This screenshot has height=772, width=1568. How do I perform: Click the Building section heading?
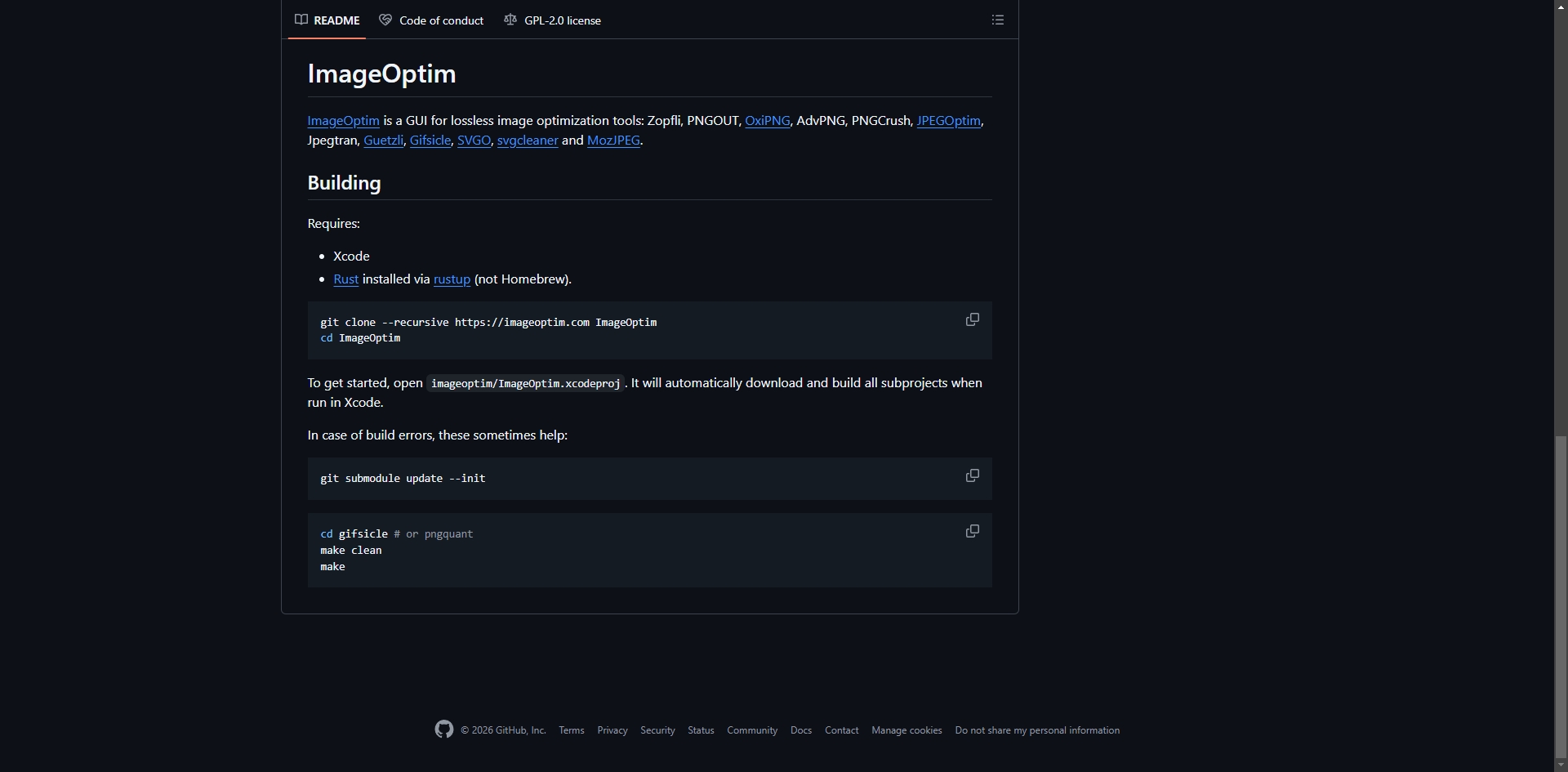(x=344, y=183)
